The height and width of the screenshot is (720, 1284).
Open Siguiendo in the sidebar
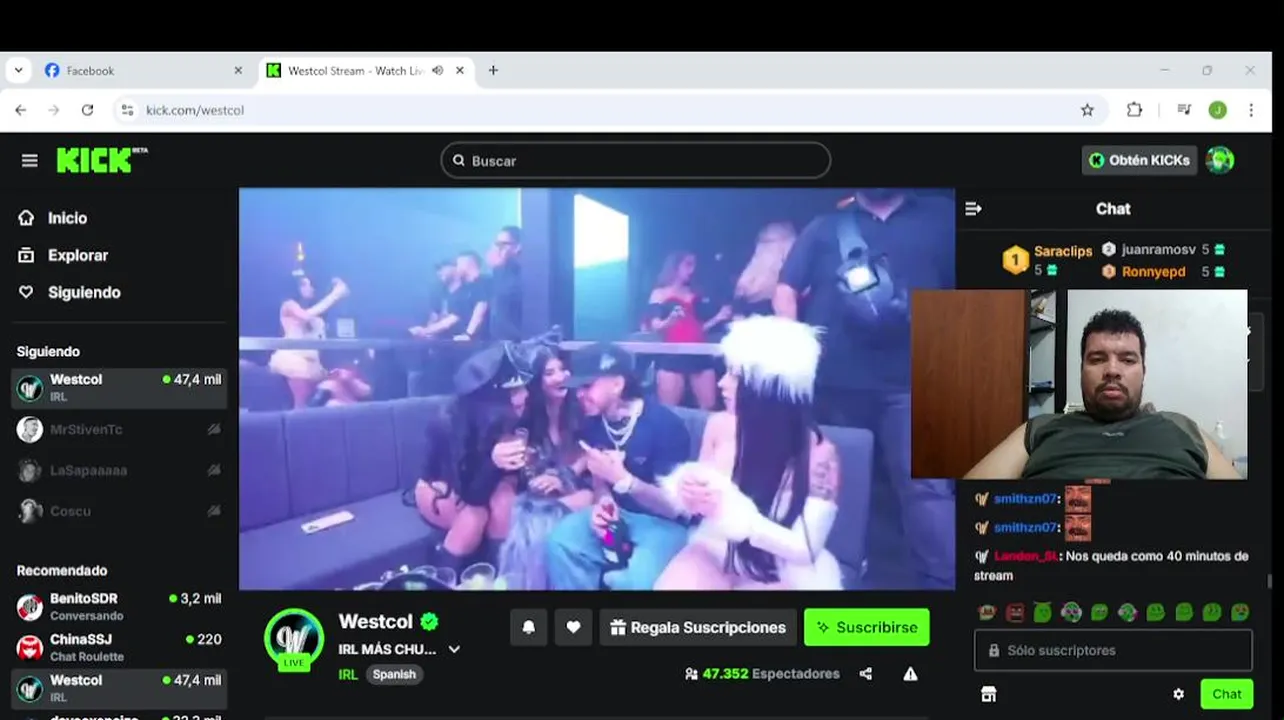coord(69,292)
